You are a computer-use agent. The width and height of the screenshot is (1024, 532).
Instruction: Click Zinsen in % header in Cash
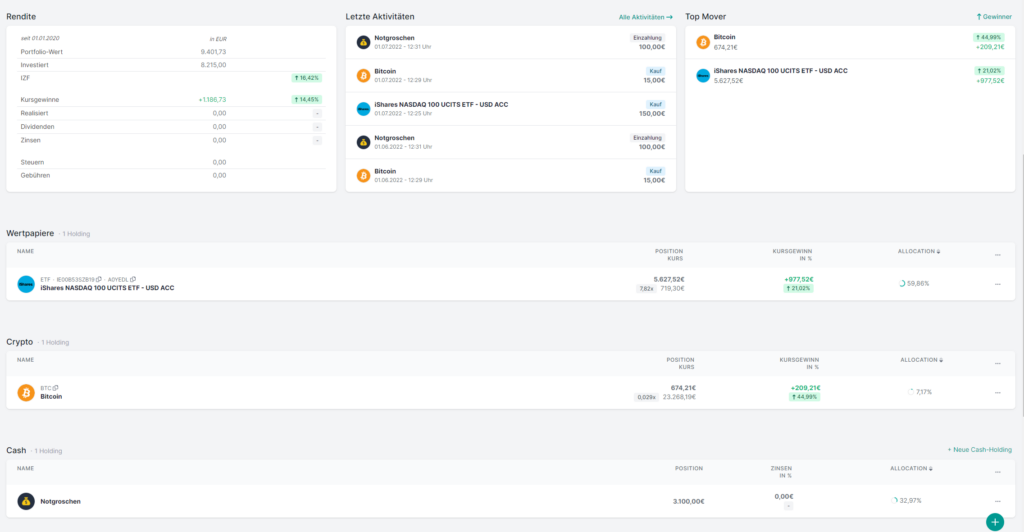pyautogui.click(x=781, y=471)
